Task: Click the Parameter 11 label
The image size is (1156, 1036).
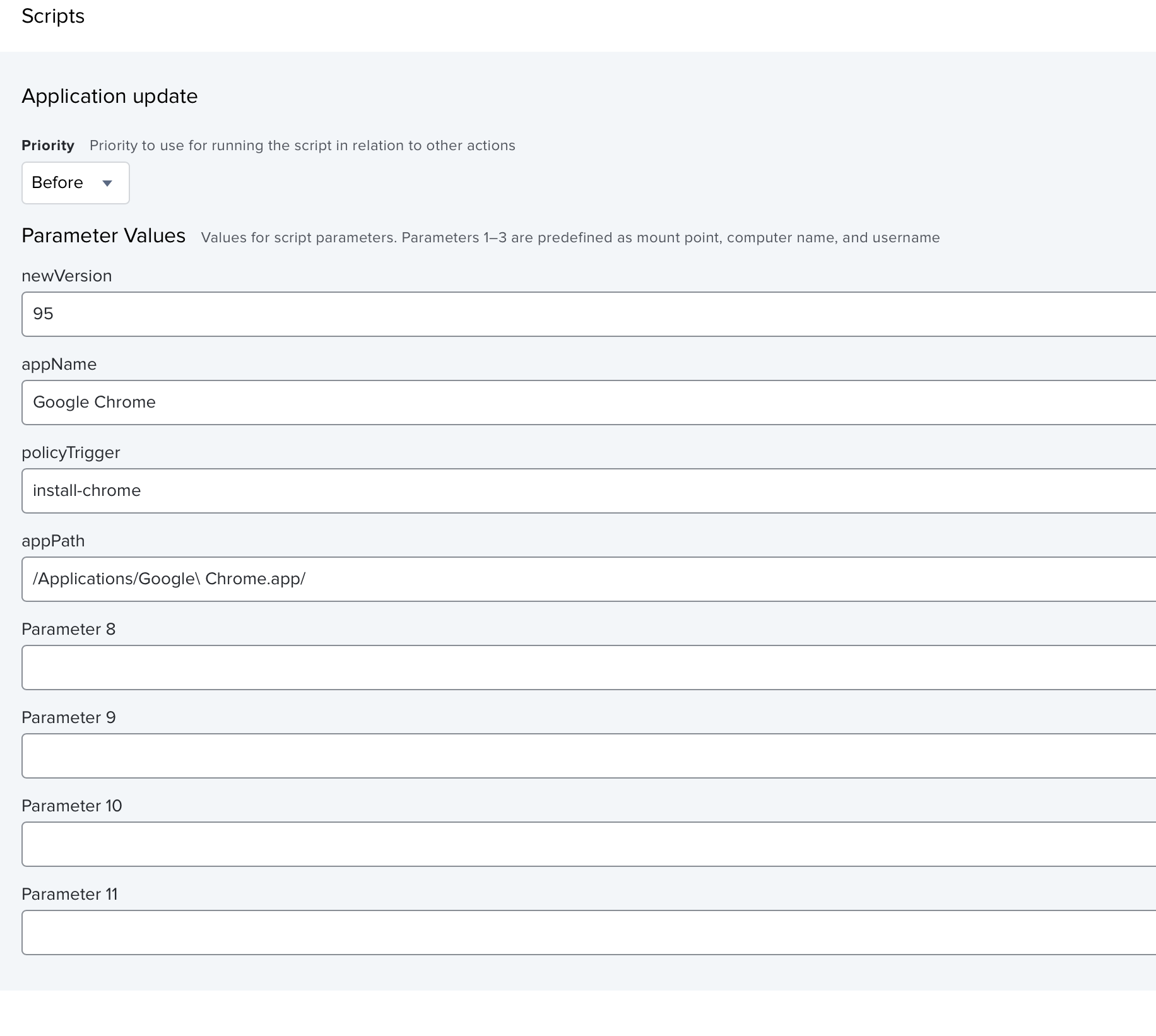Action: coord(70,895)
